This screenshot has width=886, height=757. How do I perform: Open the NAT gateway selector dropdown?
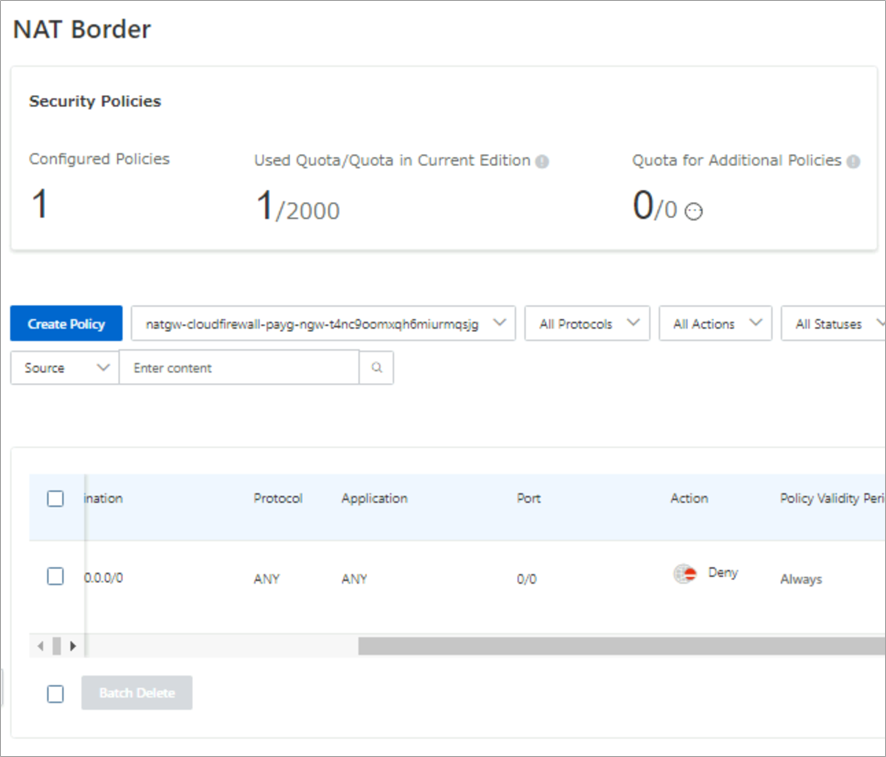click(323, 324)
